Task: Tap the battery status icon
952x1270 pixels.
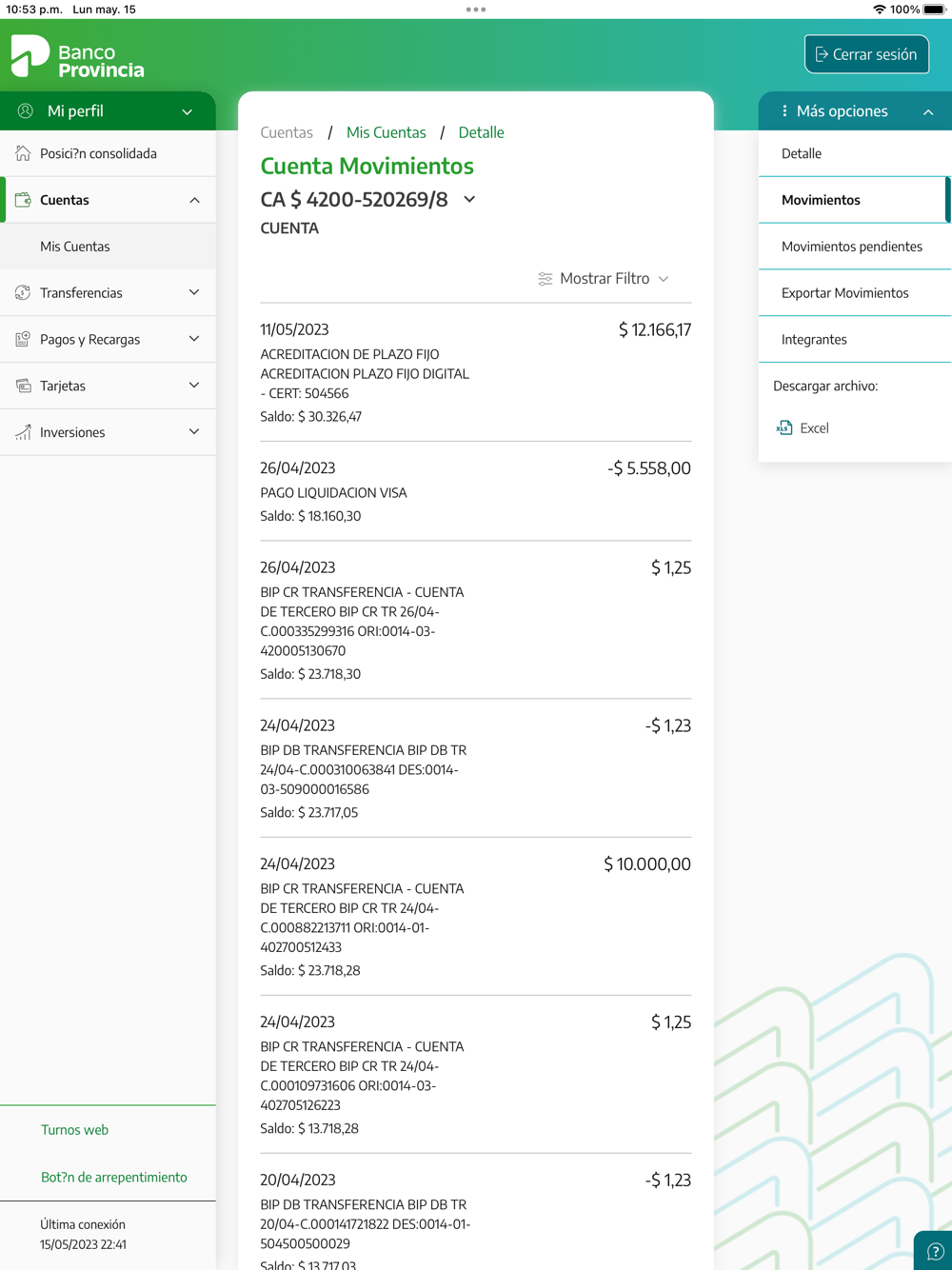Action: 935,10
